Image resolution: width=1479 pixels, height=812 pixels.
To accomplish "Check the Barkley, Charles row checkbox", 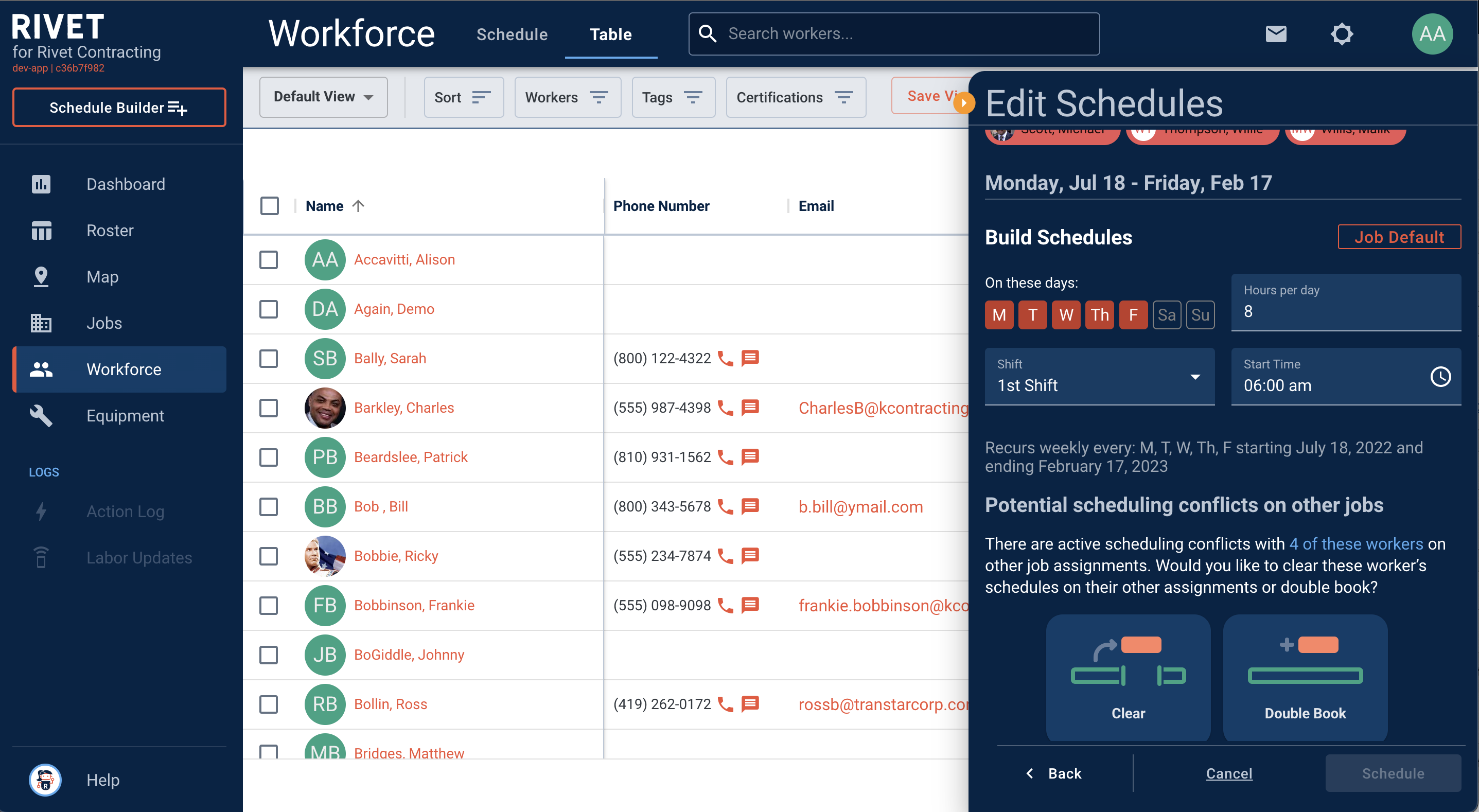I will click(269, 408).
